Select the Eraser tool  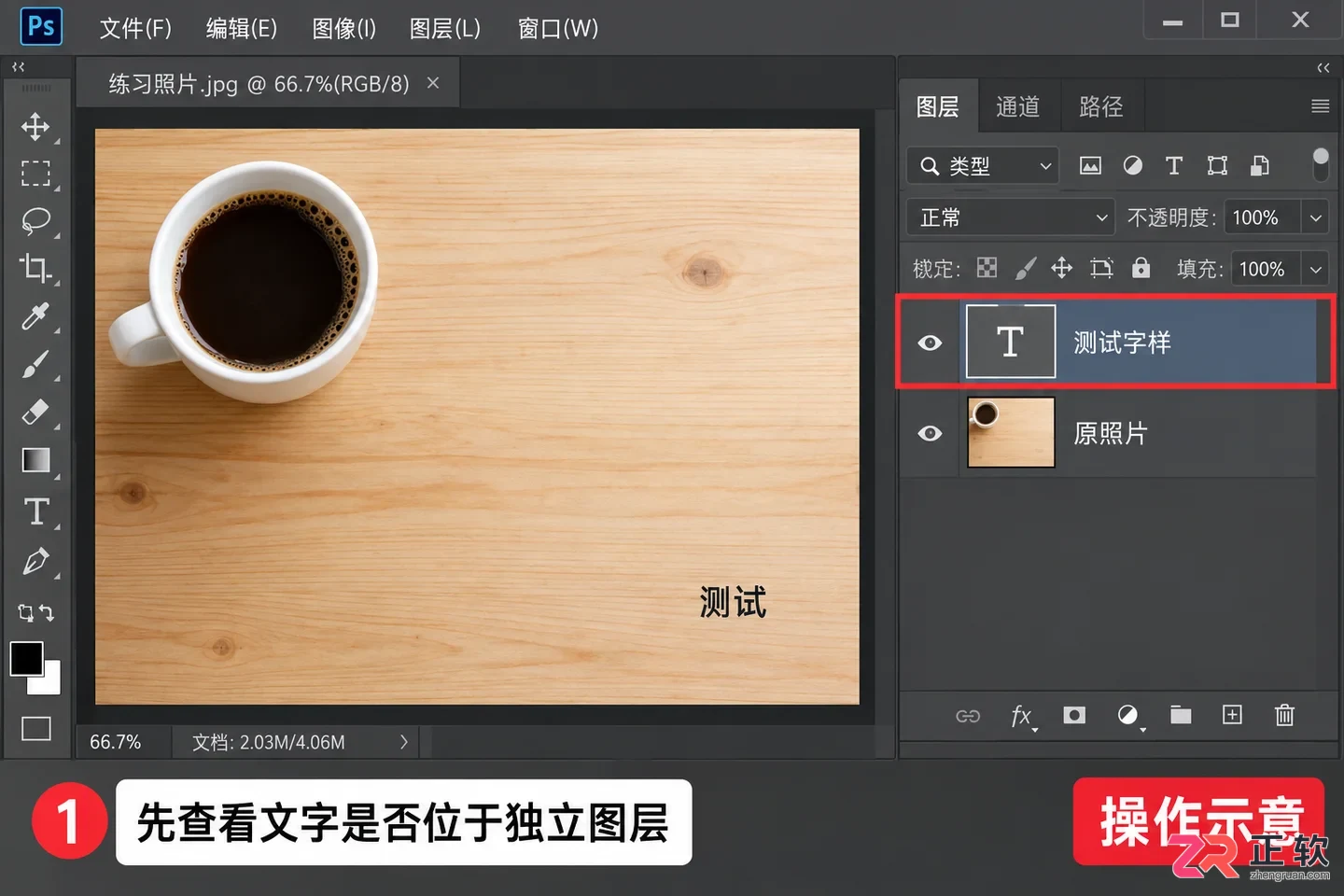point(35,412)
